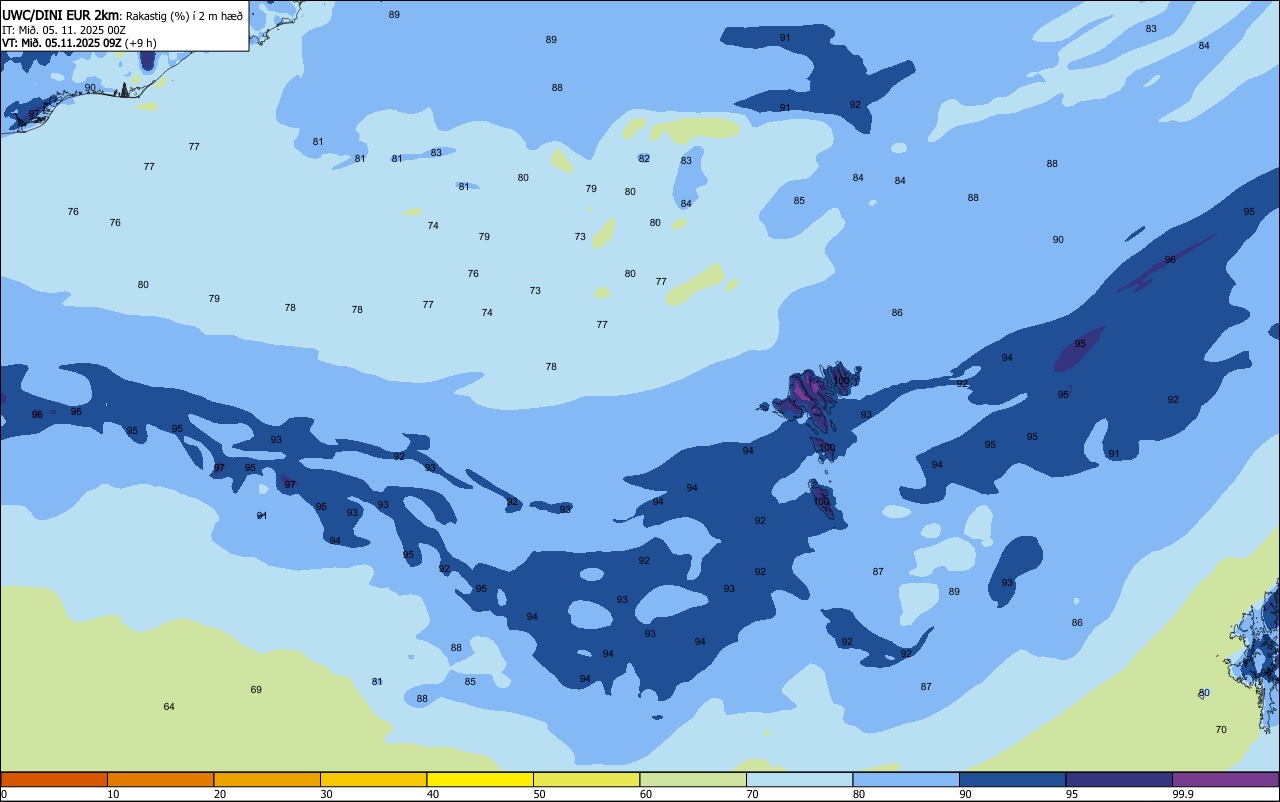1280x802 pixels.
Task: Click the 10–20 orange colorbar segment
Action: tap(160, 779)
